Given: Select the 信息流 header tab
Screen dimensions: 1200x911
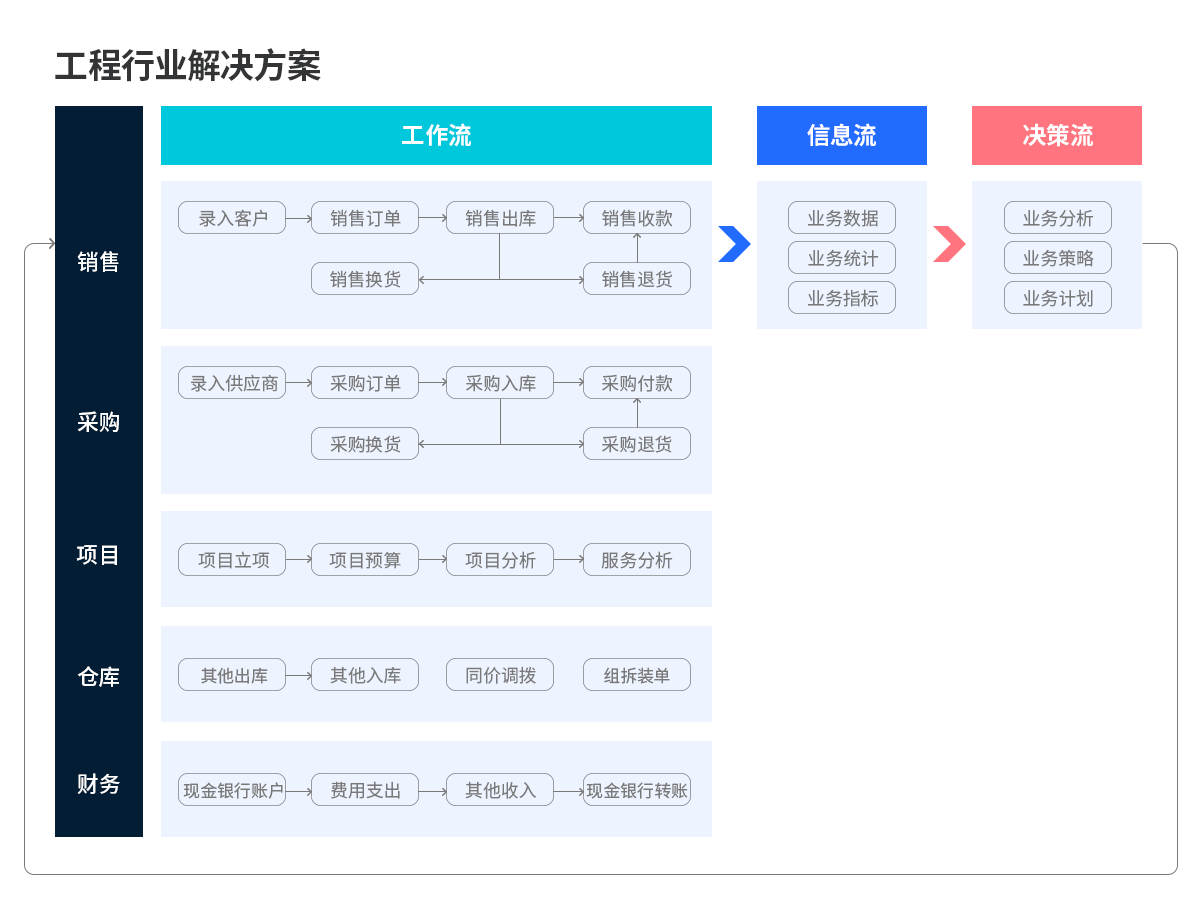Looking at the screenshot, I should (x=841, y=136).
